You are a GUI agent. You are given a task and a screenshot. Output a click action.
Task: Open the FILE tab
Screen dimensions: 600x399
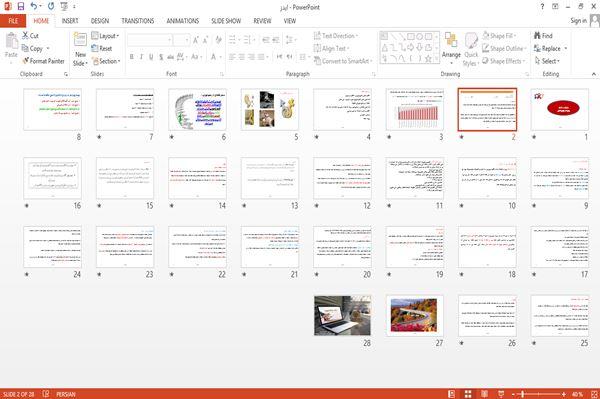[x=13, y=21]
